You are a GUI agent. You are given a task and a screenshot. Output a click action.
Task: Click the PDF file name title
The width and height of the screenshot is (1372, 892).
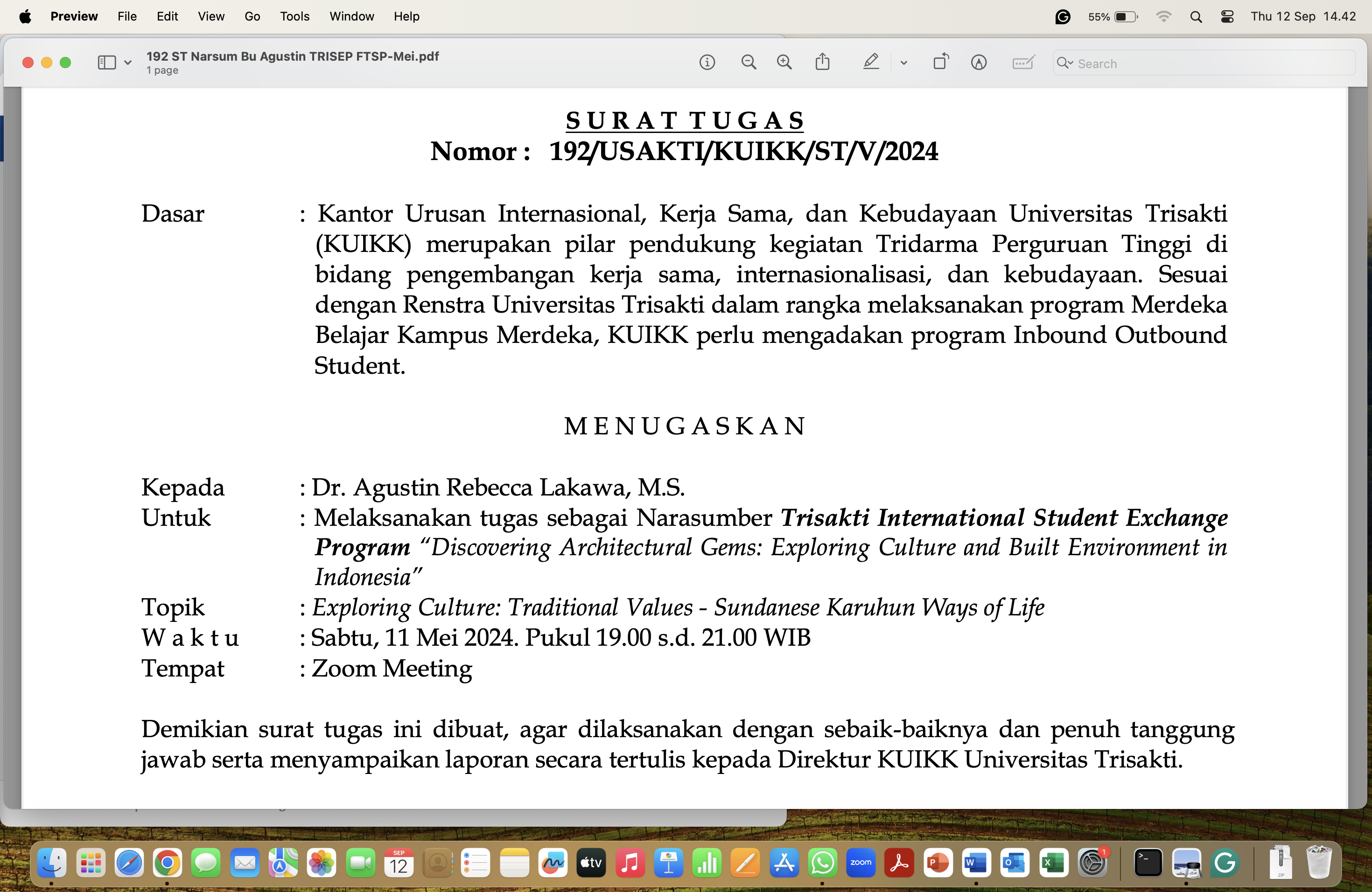pos(292,56)
